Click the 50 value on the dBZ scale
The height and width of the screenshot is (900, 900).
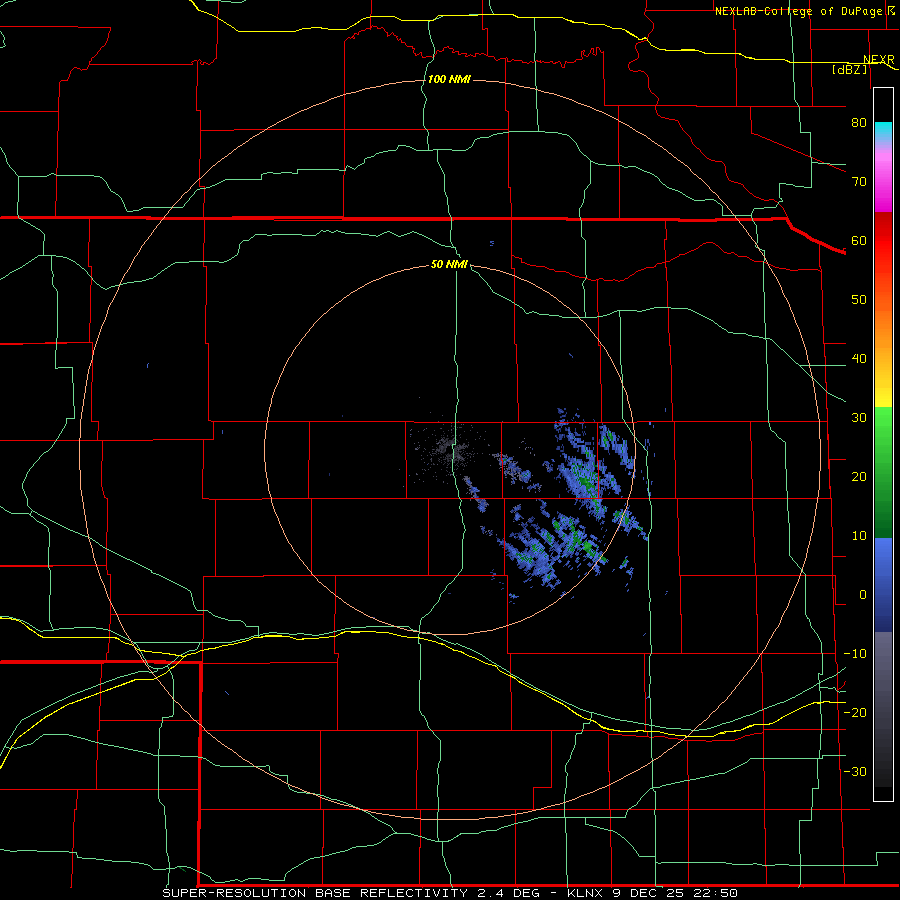pyautogui.click(x=859, y=300)
